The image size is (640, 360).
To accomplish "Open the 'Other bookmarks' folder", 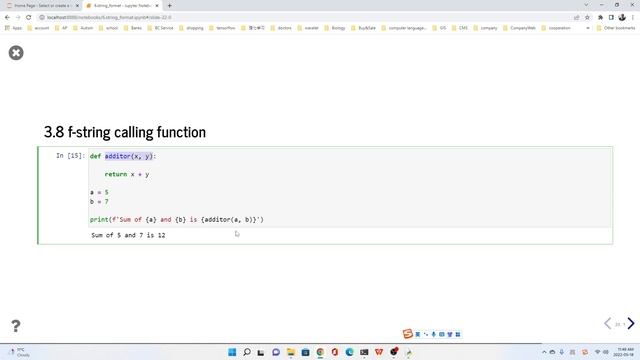I will [x=616, y=28].
